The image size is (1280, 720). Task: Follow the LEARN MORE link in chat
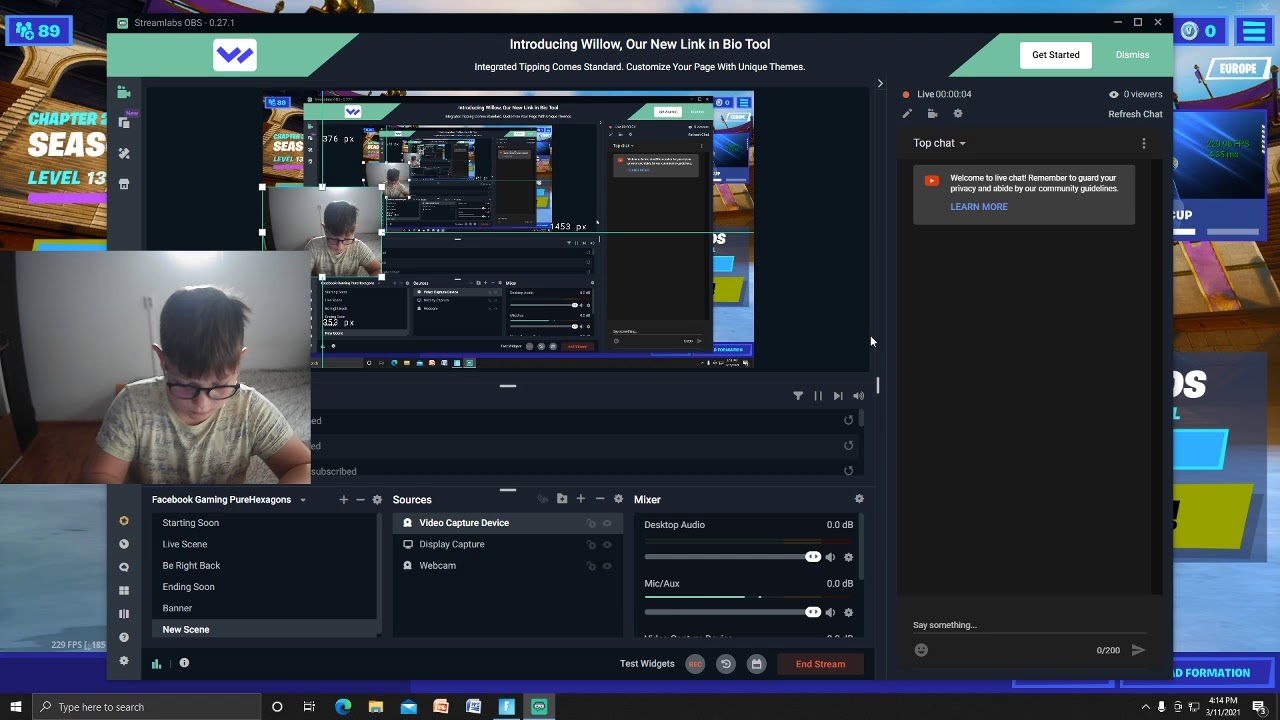pyautogui.click(x=979, y=207)
